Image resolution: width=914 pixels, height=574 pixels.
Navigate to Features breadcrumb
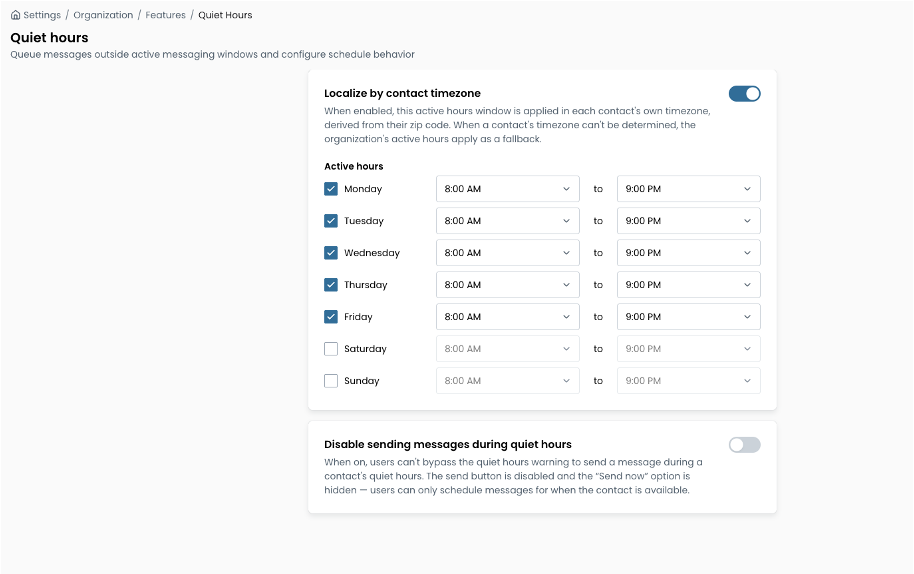(166, 15)
